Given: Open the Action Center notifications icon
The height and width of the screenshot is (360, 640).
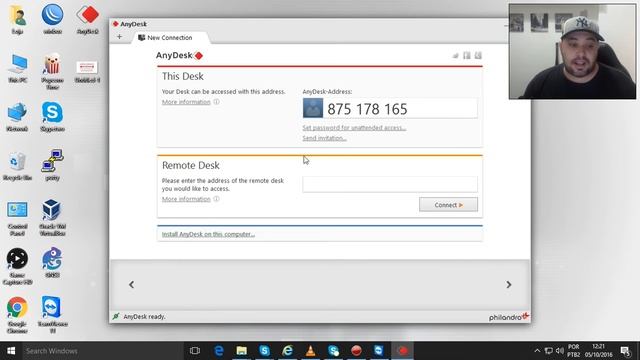Looking at the screenshot, I should [x=626, y=351].
